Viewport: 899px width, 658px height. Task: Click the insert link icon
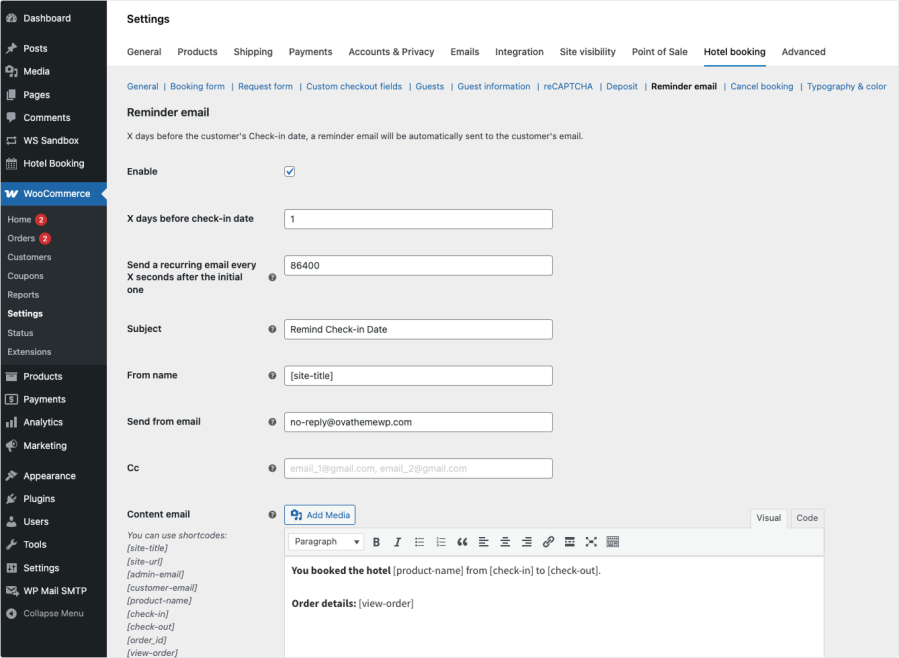coord(548,542)
